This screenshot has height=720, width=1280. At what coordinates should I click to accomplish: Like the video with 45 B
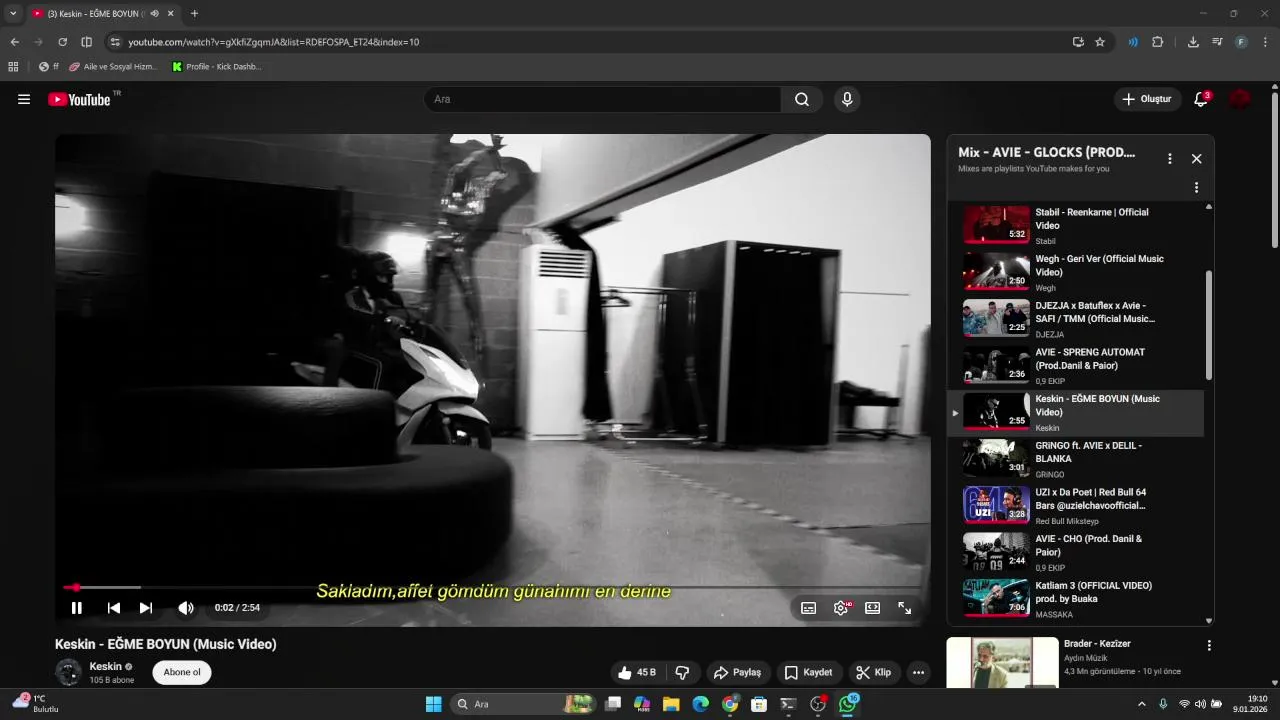(x=636, y=672)
